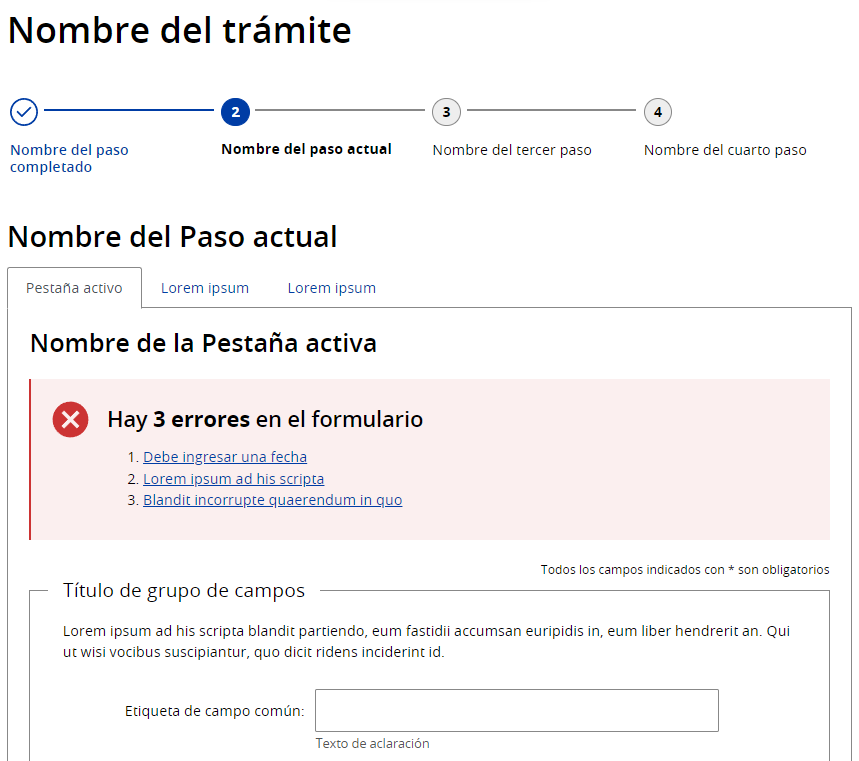859x761 pixels.
Task: Click the 'Título de grupo de campos' legend
Action: (183, 591)
